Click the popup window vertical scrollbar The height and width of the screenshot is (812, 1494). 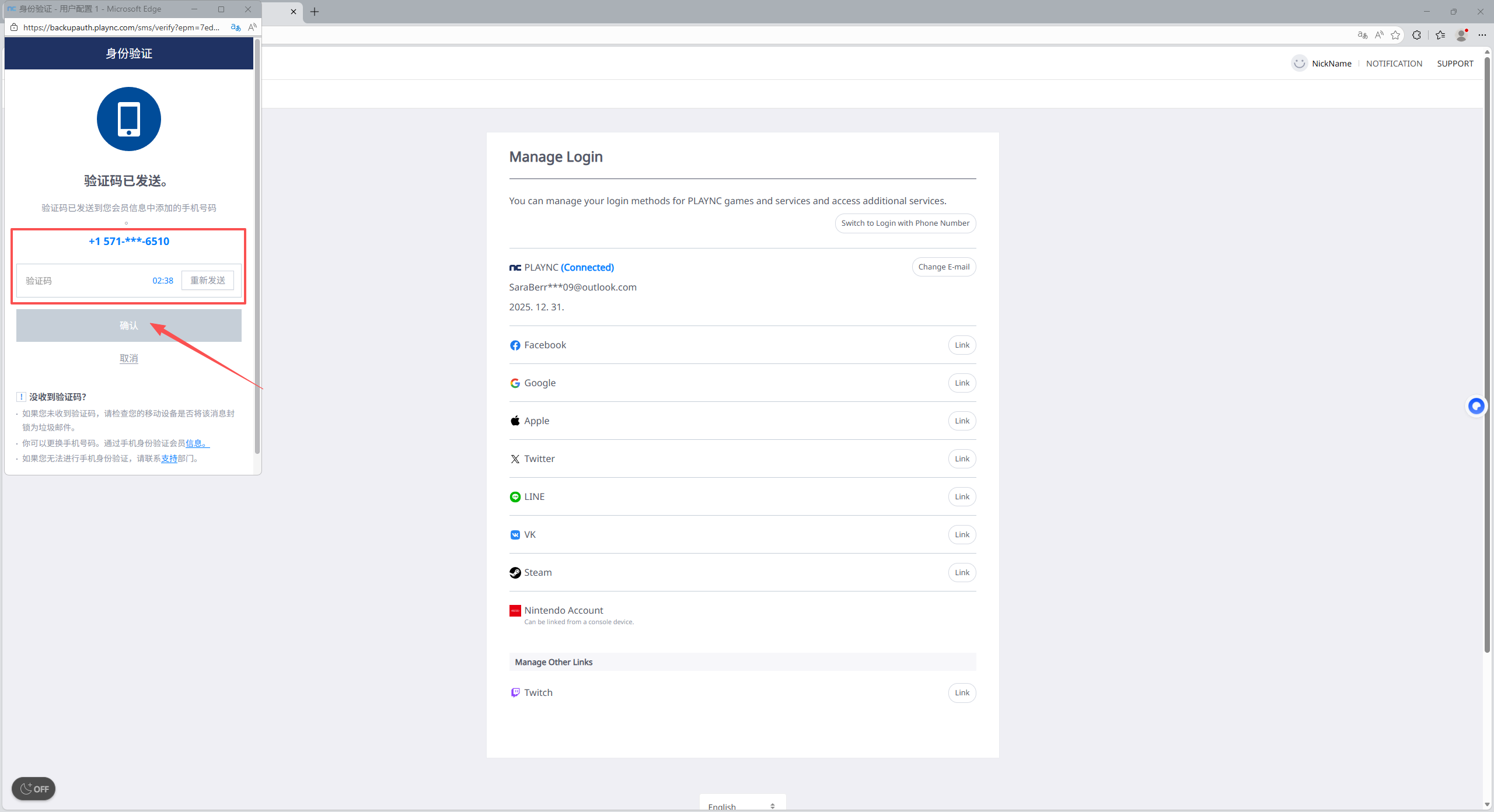coord(257,245)
